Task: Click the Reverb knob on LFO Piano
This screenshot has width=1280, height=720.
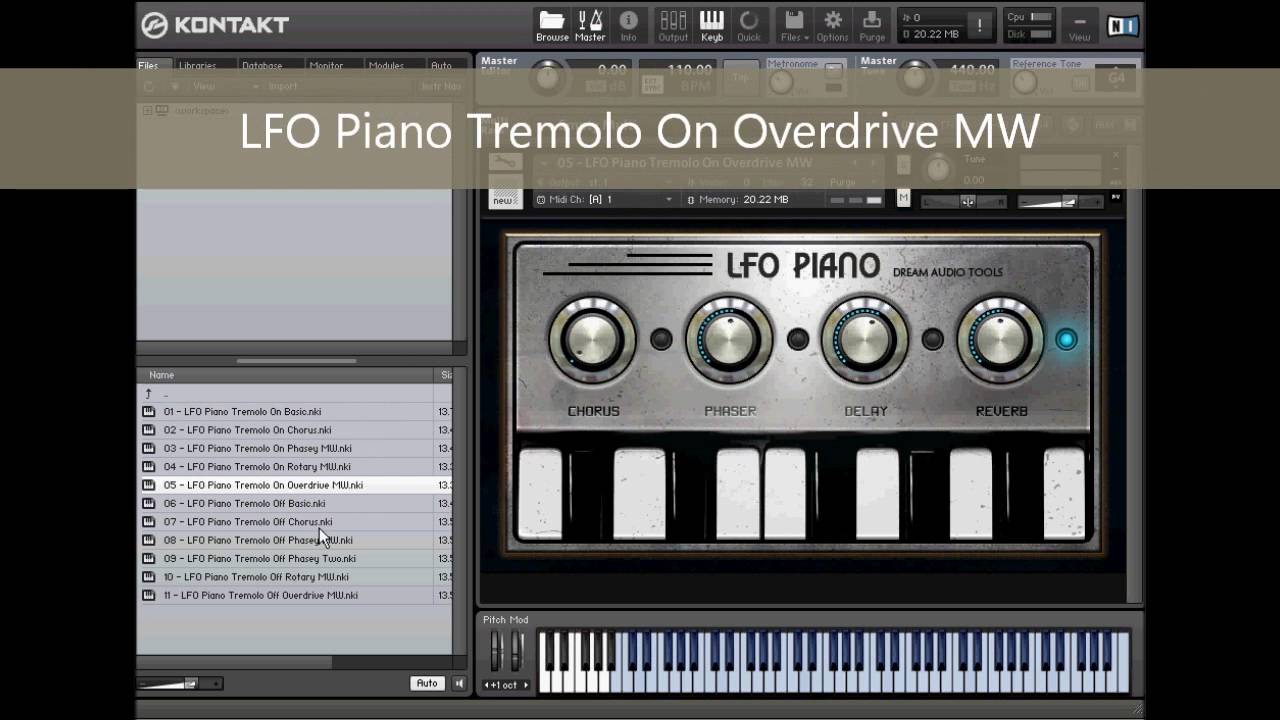Action: pos(1000,340)
